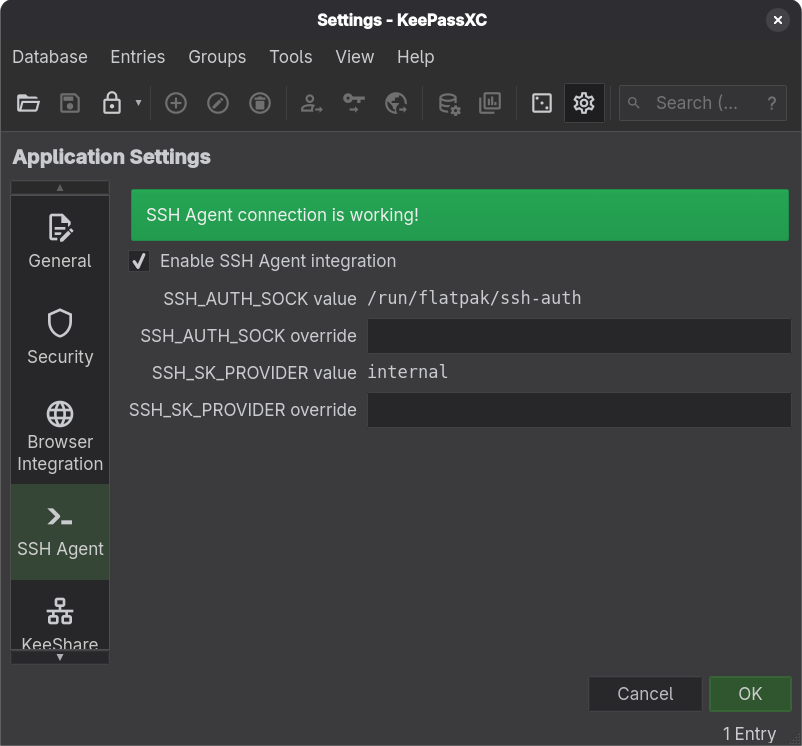Add a new entry via plus icon

176,103
